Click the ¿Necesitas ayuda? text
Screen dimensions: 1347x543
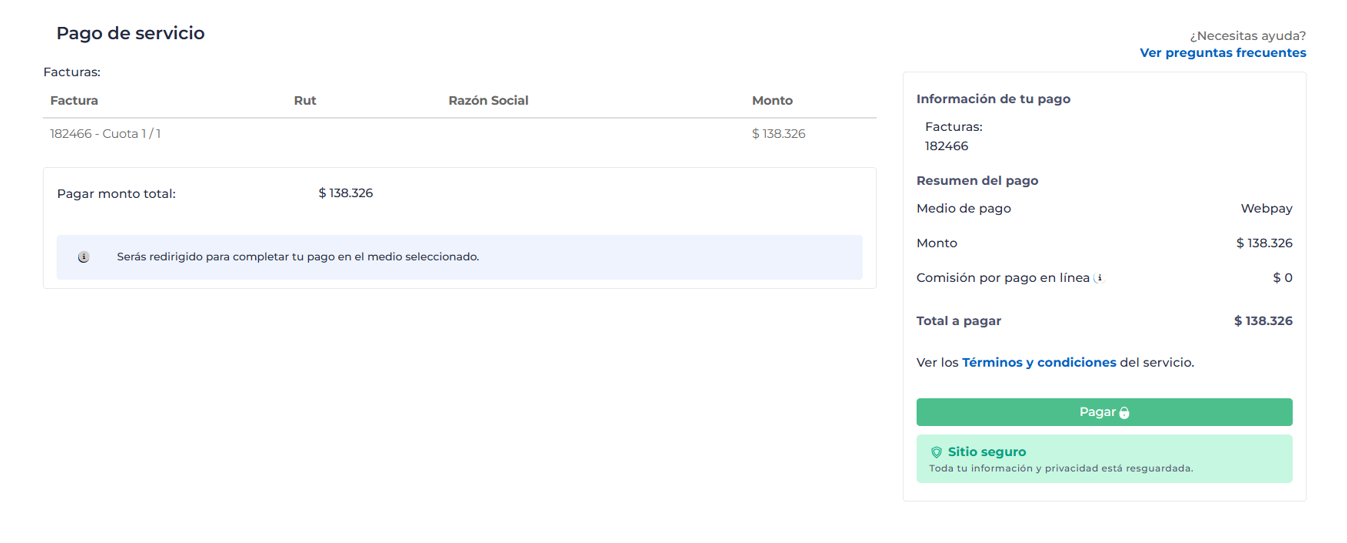(x=1247, y=36)
